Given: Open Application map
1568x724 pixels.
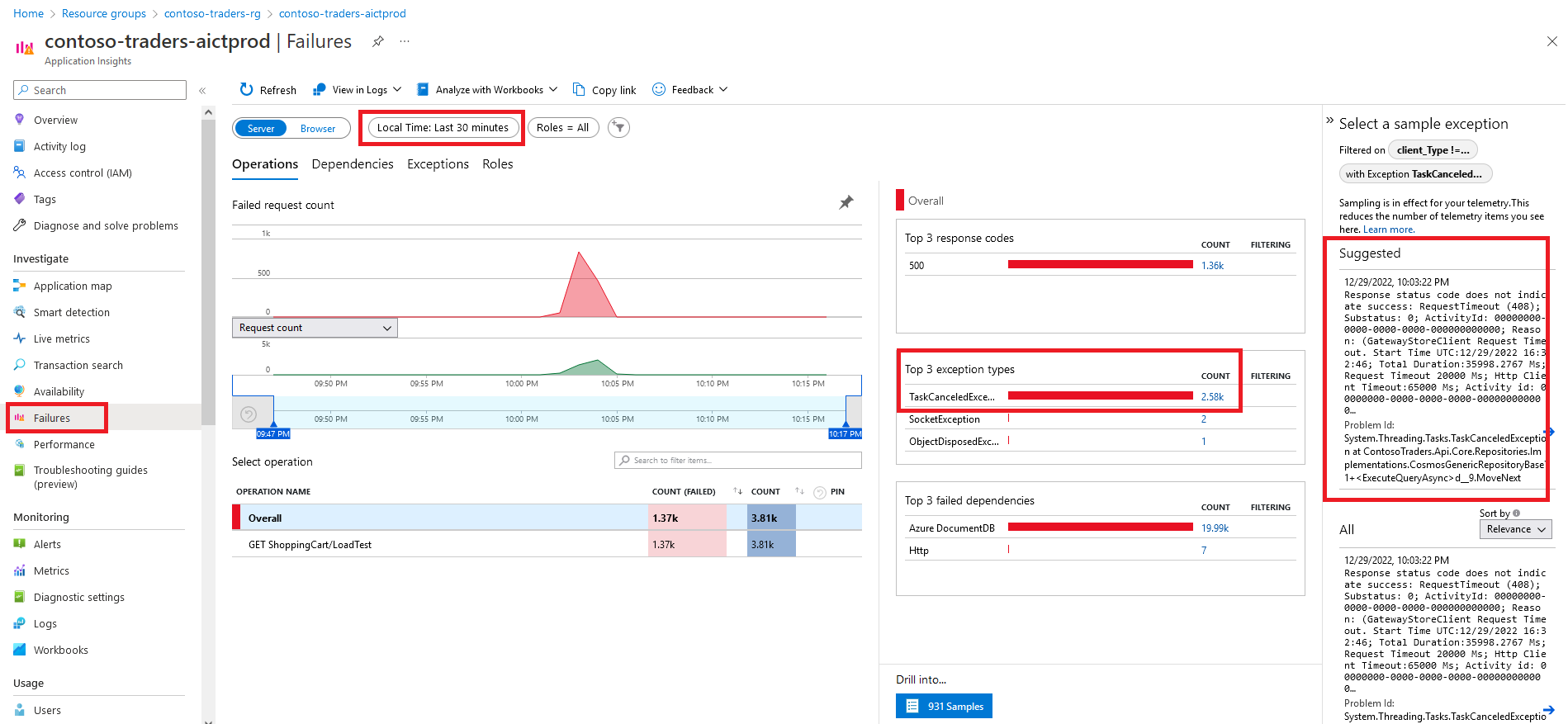Looking at the screenshot, I should (x=73, y=286).
